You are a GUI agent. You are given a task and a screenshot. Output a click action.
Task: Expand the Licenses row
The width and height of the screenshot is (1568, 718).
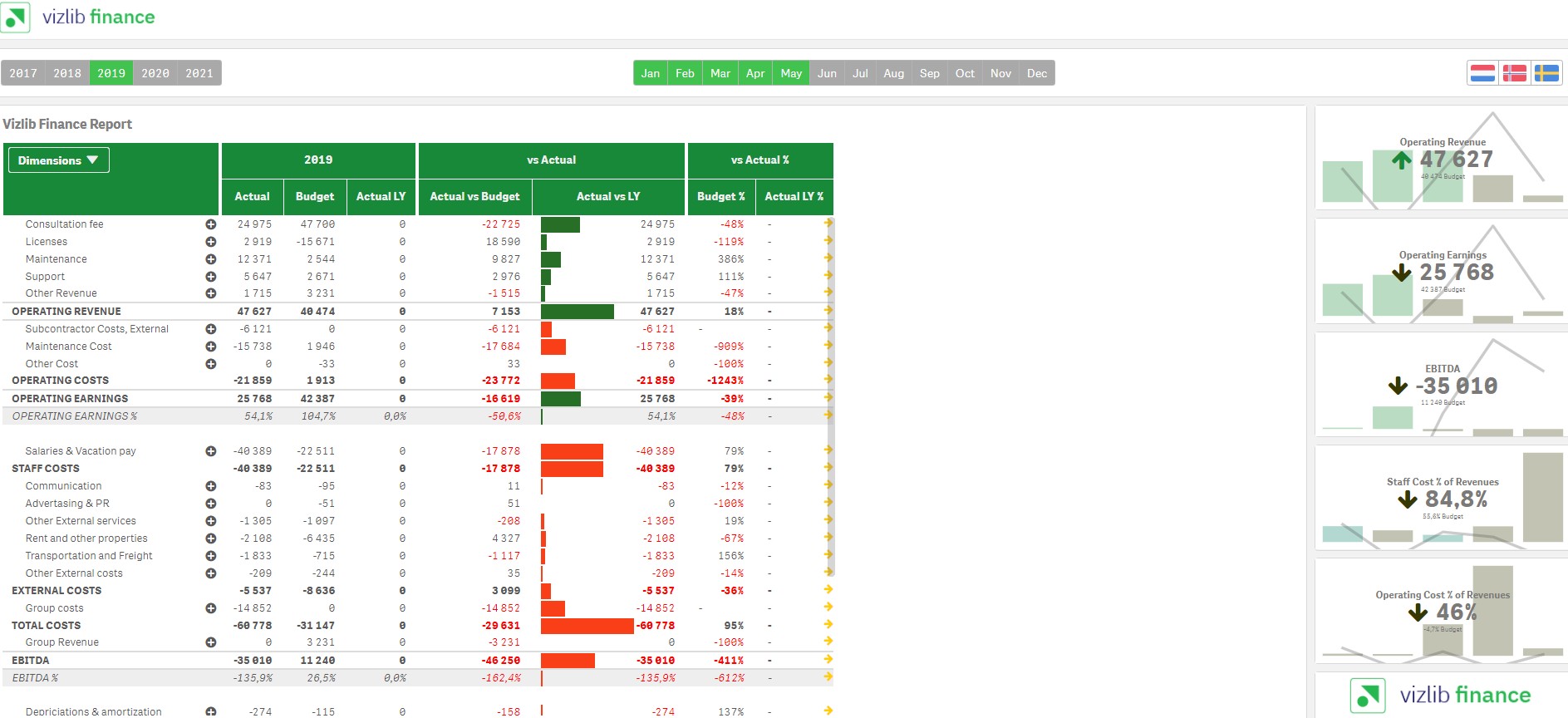[x=211, y=242]
